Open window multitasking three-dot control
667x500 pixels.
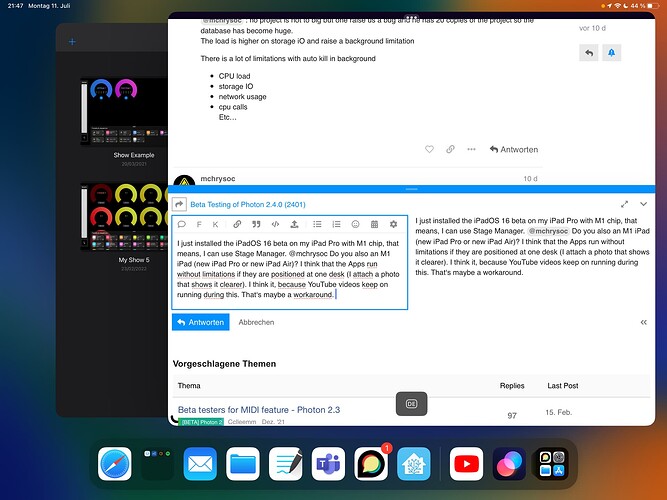click(x=411, y=17)
